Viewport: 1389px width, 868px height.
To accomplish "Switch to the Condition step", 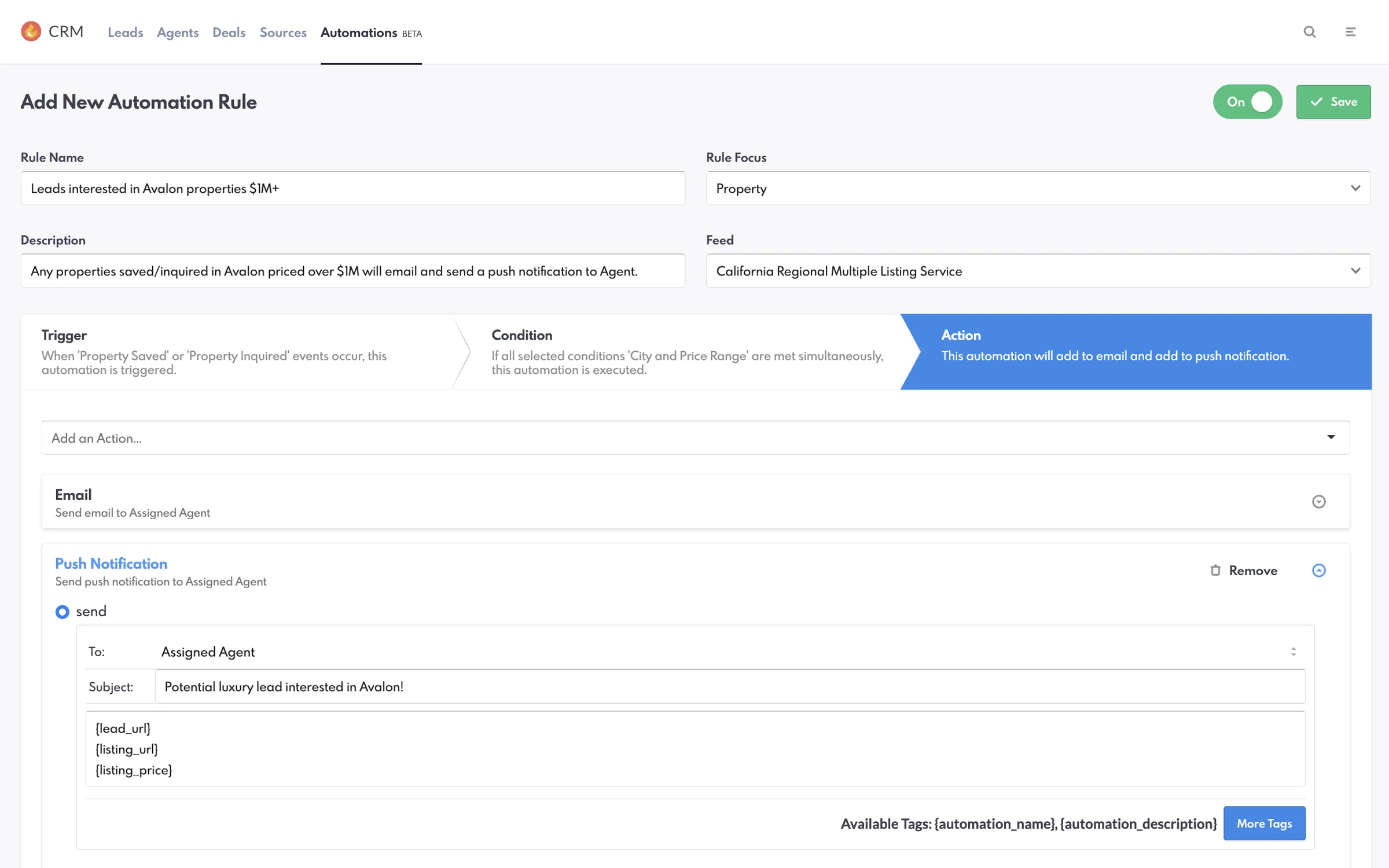I will (686, 352).
